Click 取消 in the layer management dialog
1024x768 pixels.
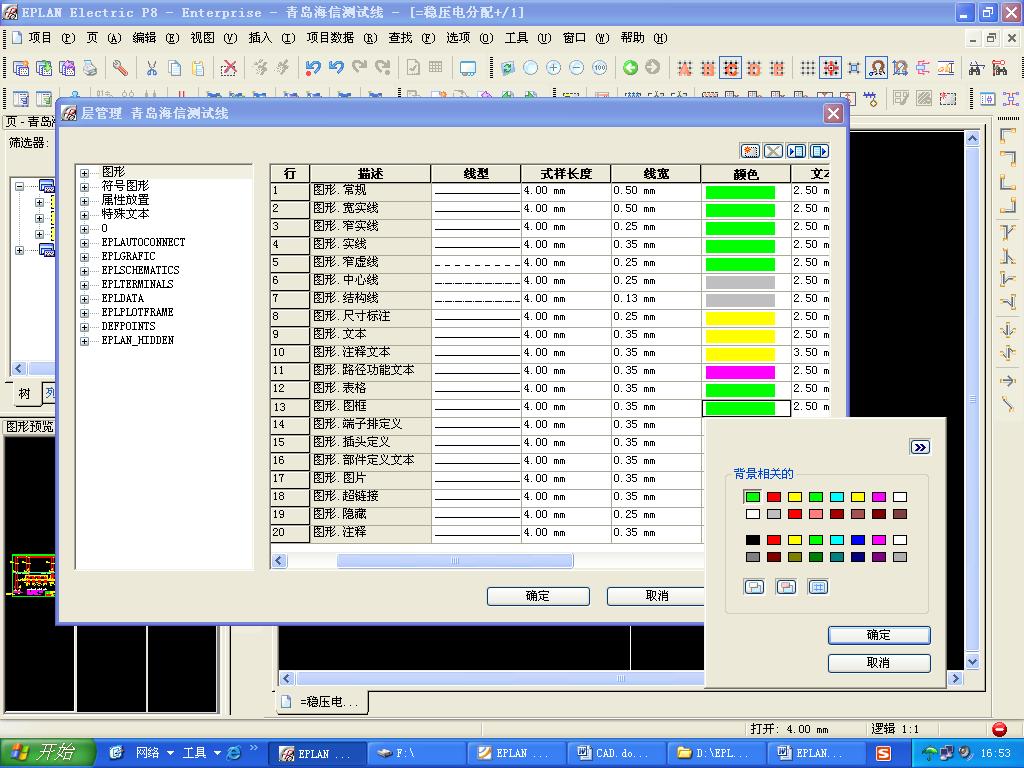coord(656,596)
